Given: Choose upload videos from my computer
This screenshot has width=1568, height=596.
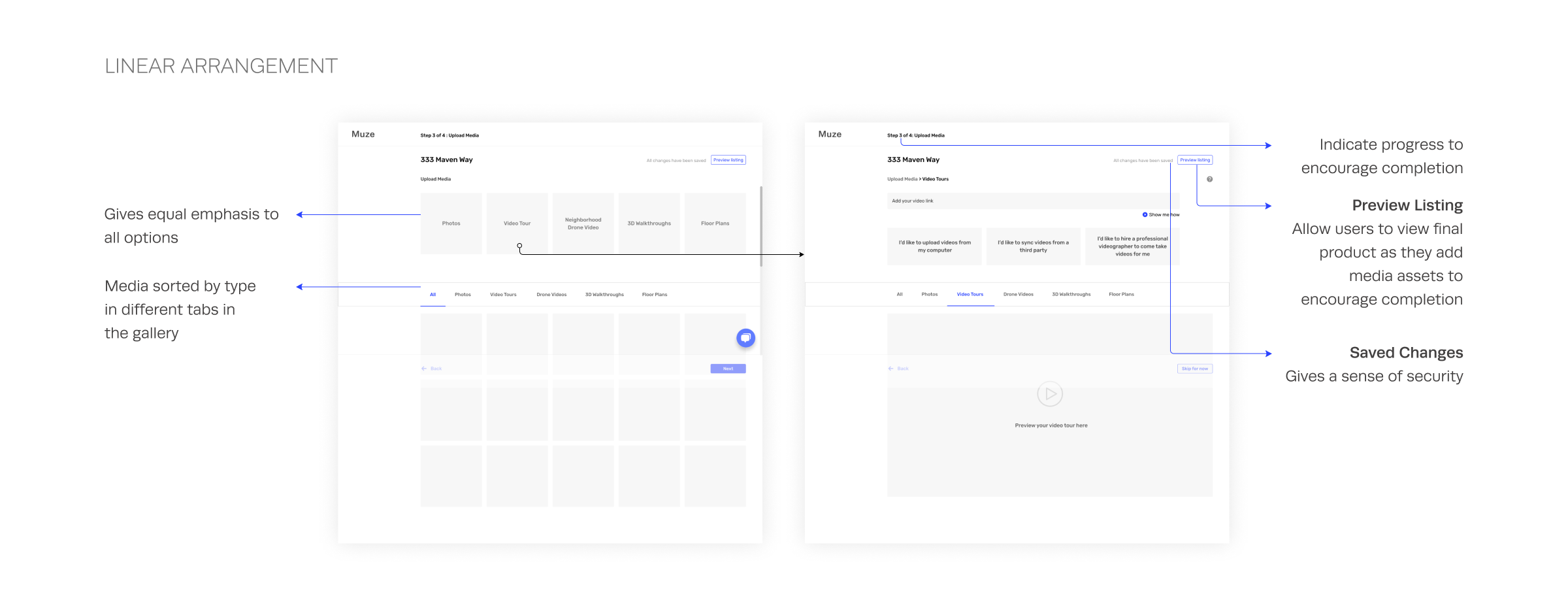Looking at the screenshot, I should [x=934, y=246].
